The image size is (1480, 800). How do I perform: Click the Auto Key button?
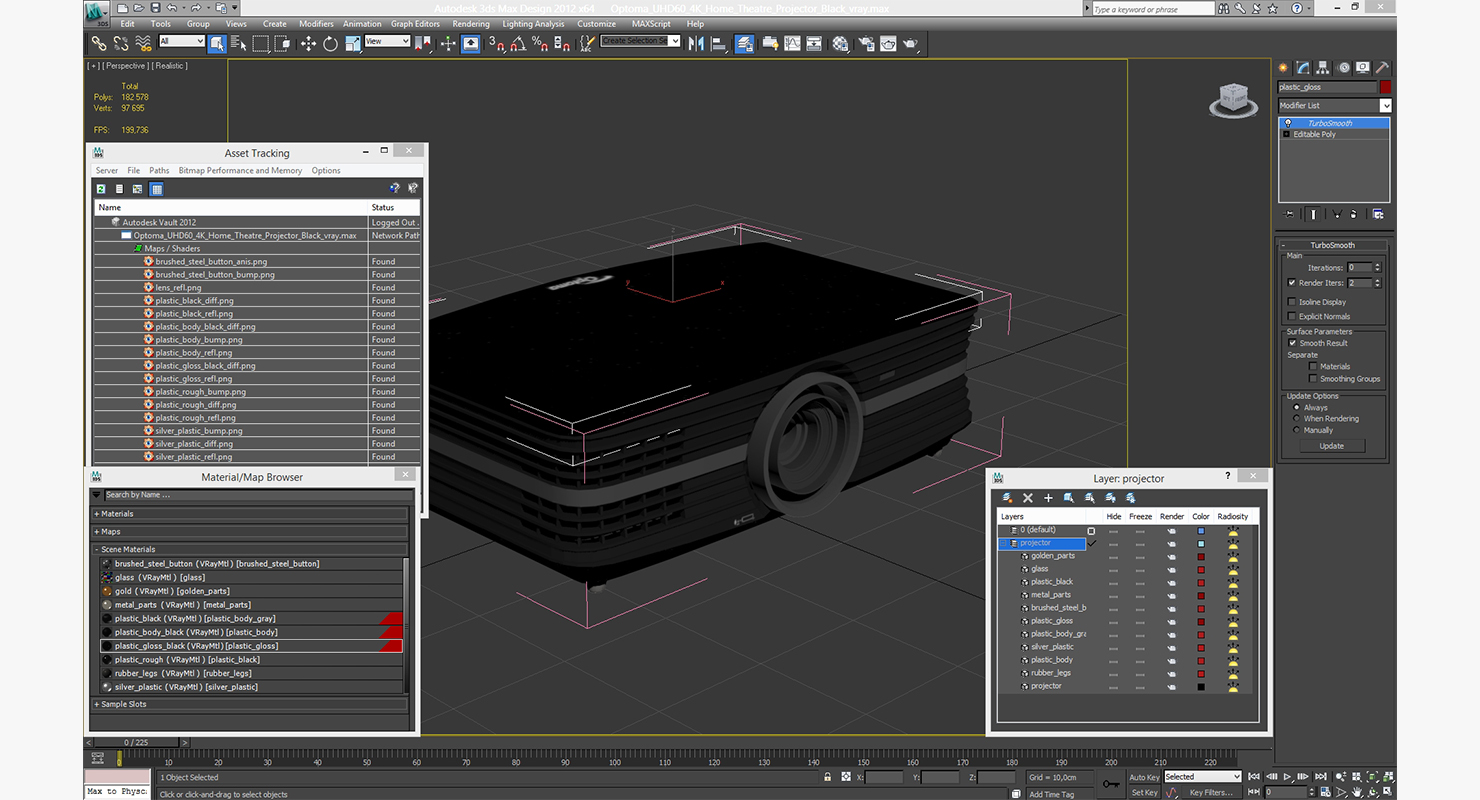click(1144, 777)
